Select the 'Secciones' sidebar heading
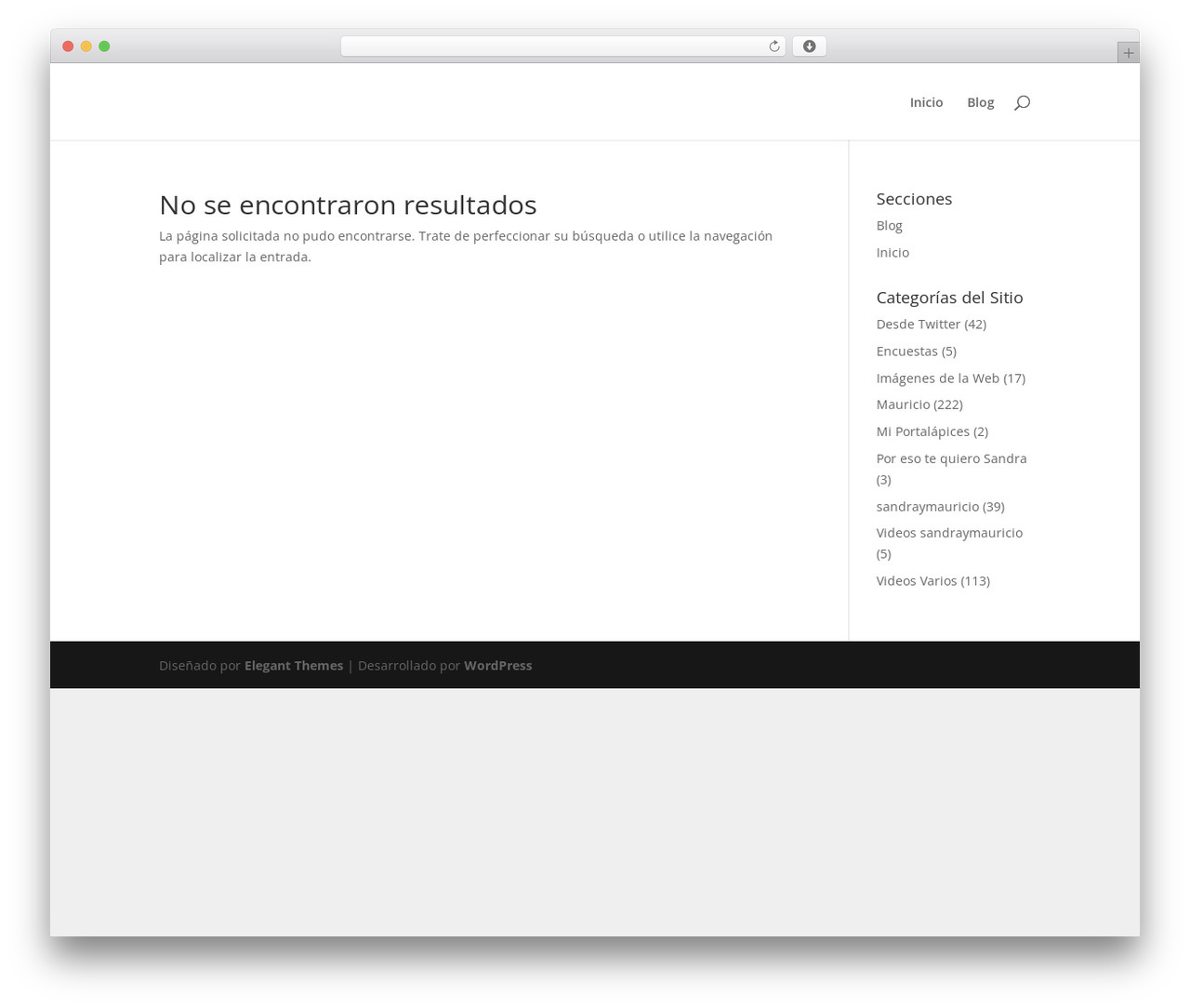This screenshot has width=1190, height=1008. [914, 199]
